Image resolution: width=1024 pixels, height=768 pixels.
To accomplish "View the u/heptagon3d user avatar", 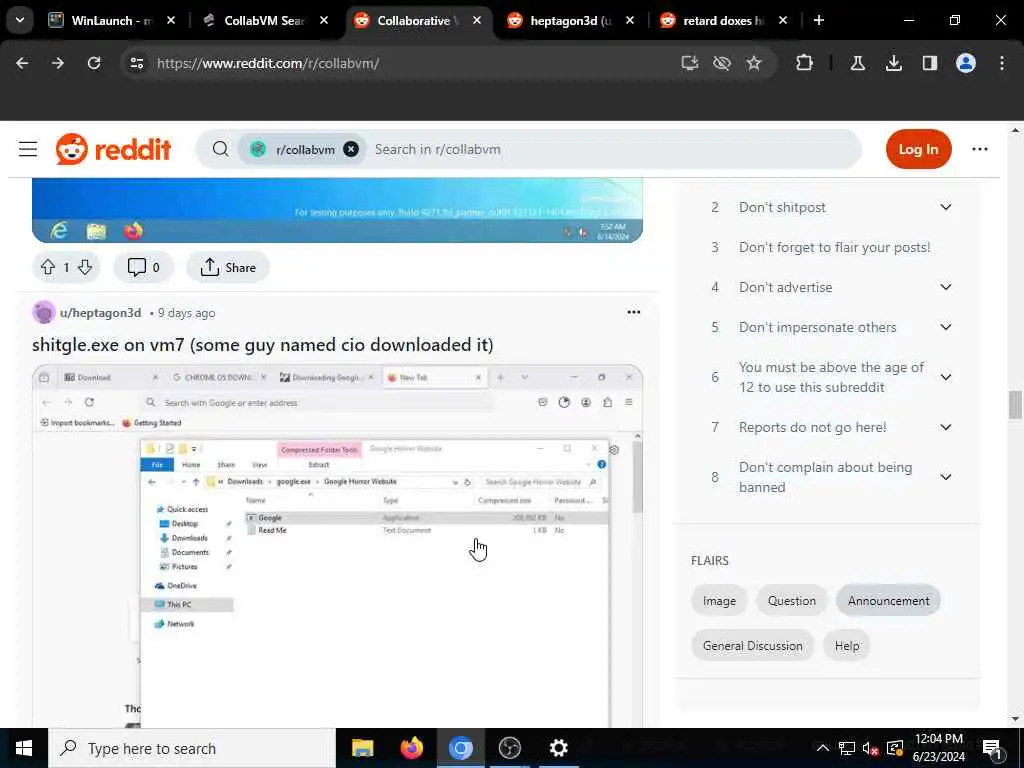I will pyautogui.click(x=44, y=312).
